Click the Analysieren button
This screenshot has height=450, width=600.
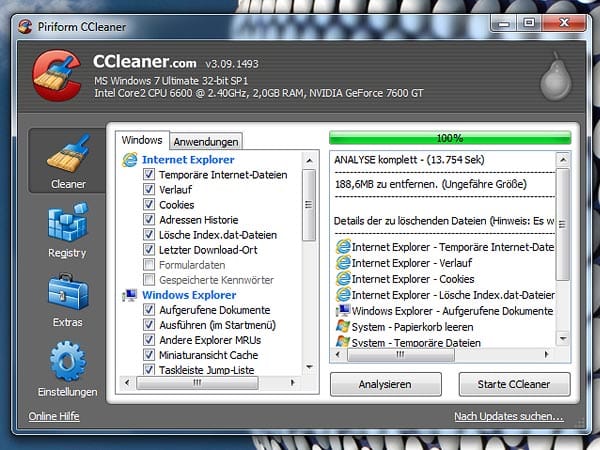pyautogui.click(x=386, y=384)
